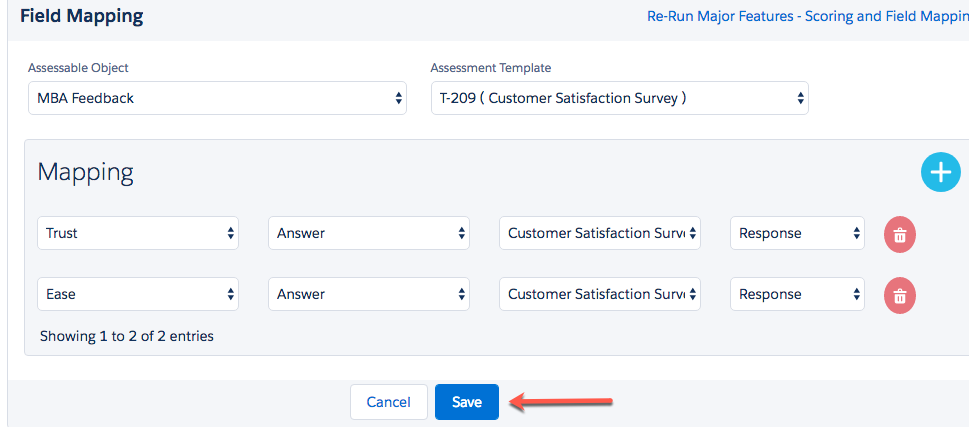
Task: Delete the Trust mapping row
Action: click(899, 234)
